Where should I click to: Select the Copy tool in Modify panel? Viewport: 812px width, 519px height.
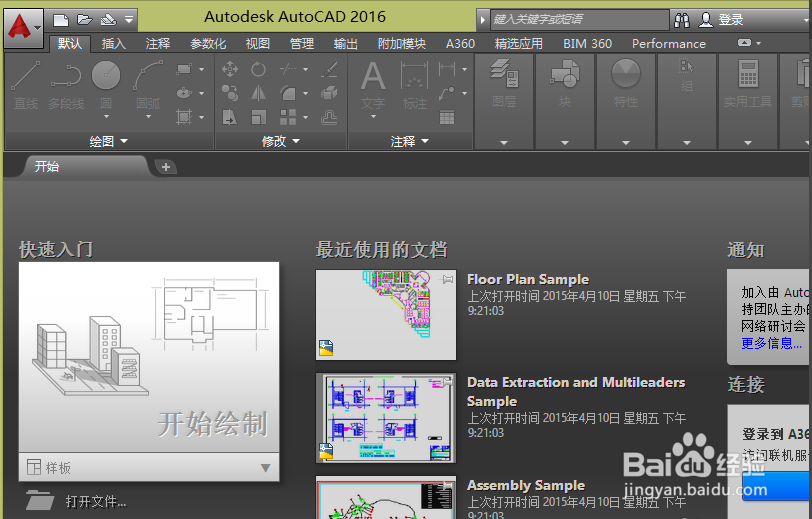click(x=230, y=93)
